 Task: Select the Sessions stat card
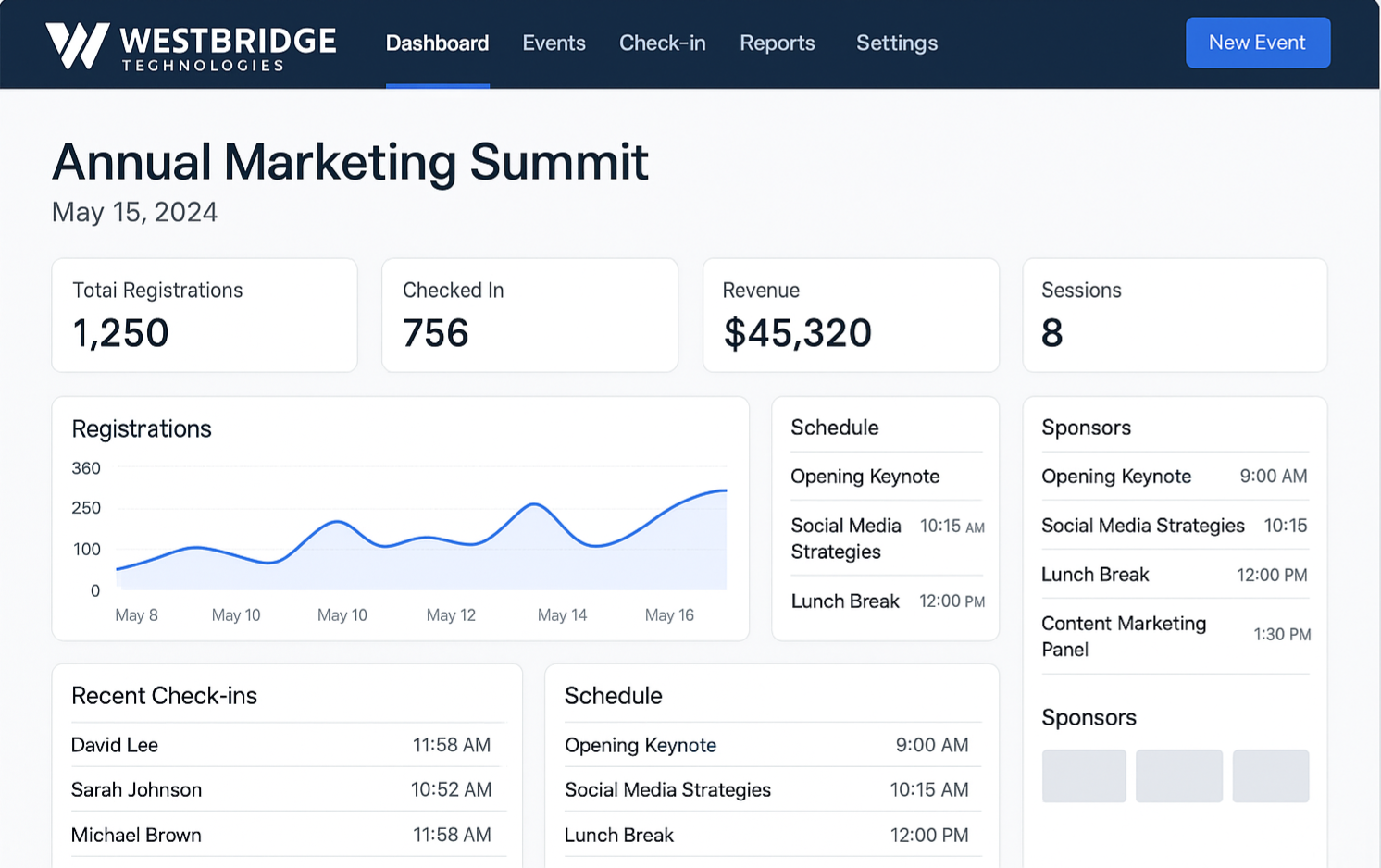tap(1174, 316)
